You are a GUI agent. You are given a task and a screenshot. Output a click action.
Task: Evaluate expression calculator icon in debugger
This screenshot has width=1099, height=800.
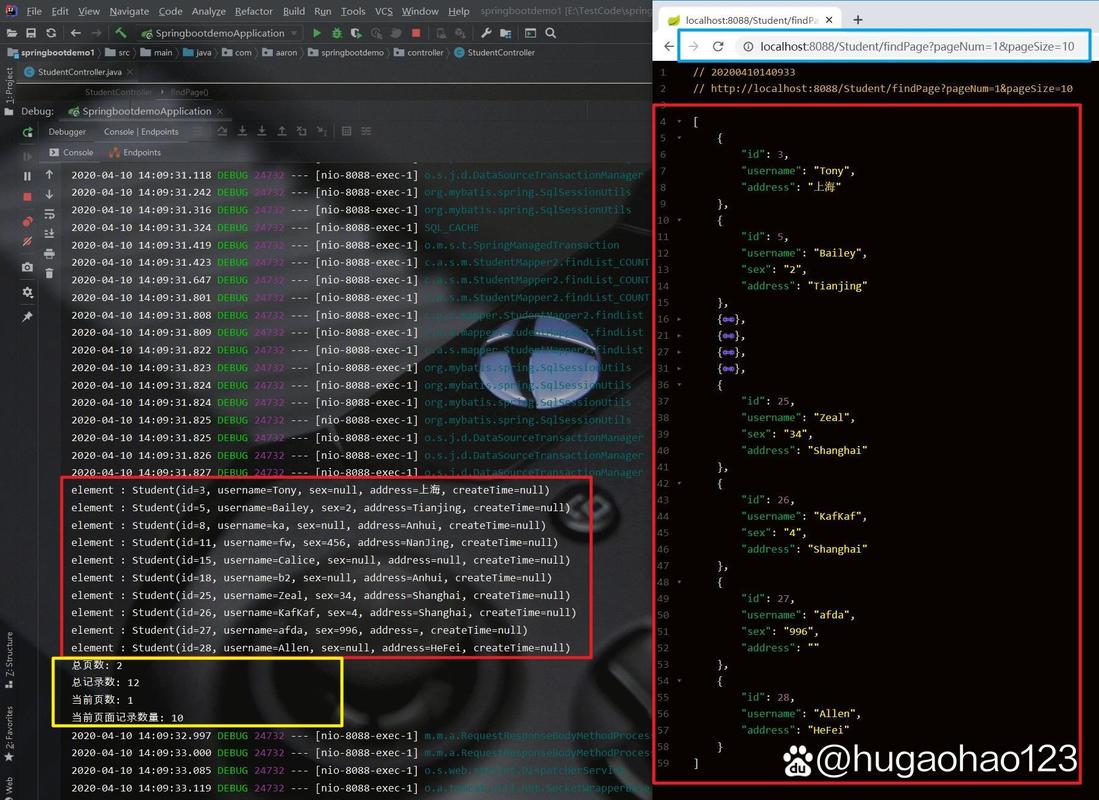pyautogui.click(x=346, y=131)
